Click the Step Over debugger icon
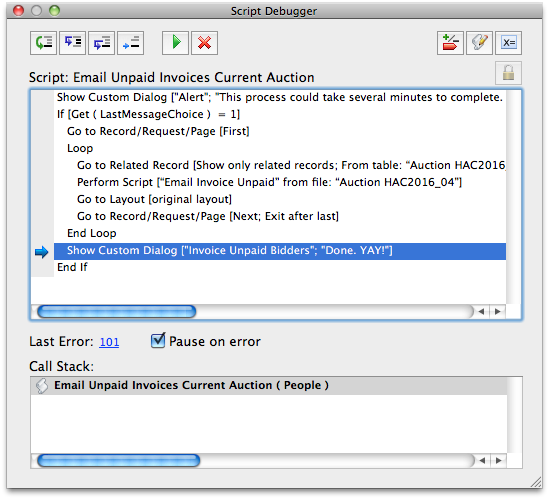The image size is (549, 499). click(43, 43)
